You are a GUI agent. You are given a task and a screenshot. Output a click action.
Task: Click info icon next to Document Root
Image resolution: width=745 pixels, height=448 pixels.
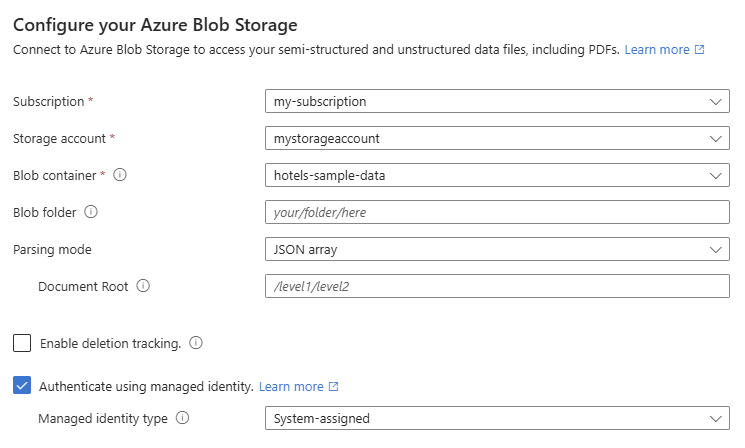tap(143, 286)
